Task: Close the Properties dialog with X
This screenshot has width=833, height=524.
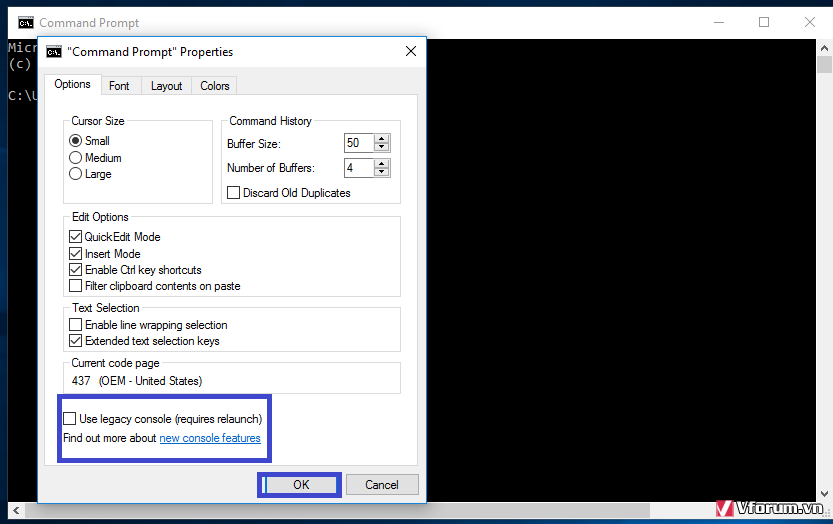Action: [411, 51]
